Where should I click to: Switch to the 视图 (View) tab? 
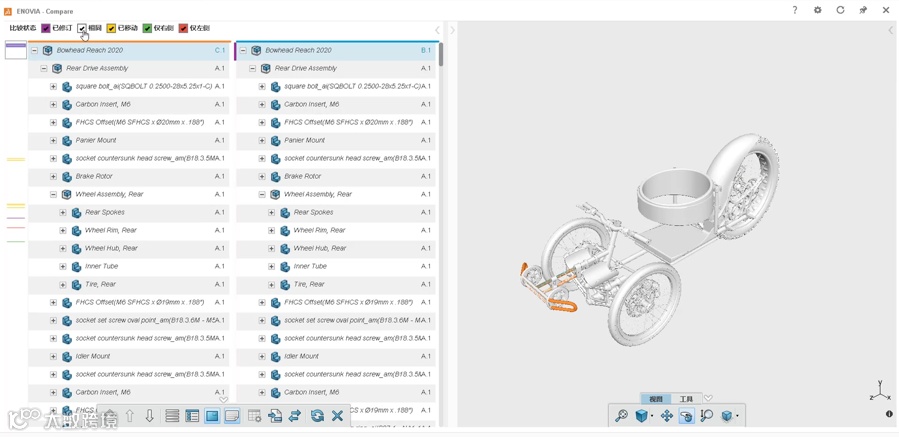[656, 399]
